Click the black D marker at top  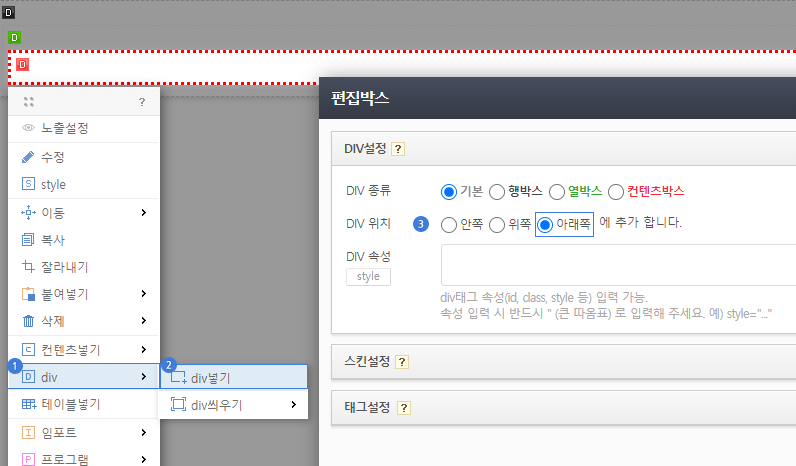coord(9,12)
